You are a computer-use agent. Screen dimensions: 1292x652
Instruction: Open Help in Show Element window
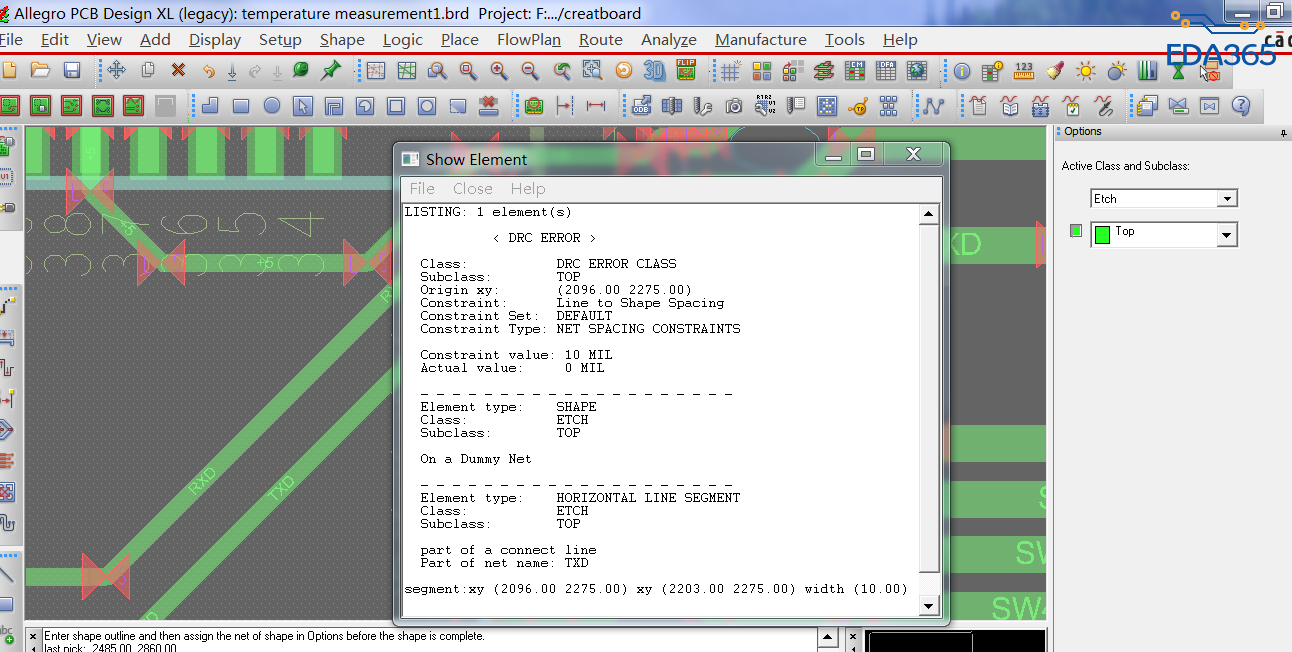click(x=528, y=189)
